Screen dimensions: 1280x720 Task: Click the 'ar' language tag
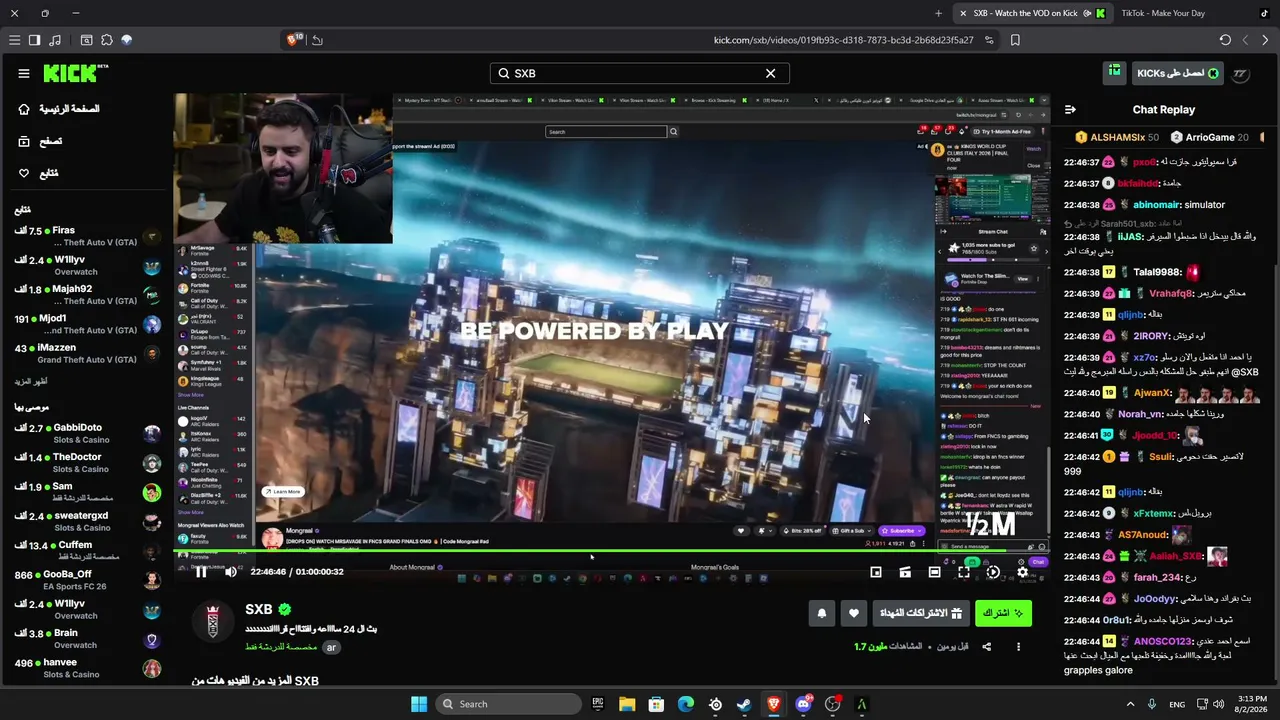pyautogui.click(x=332, y=647)
